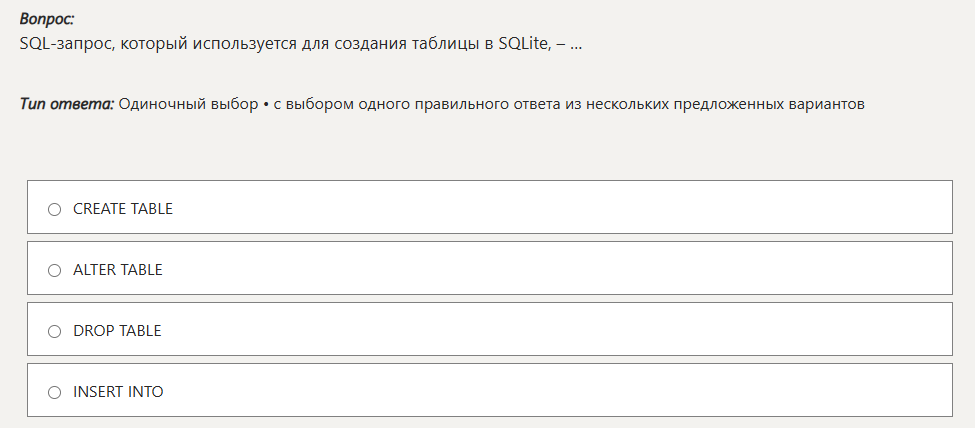Click "предложенных вариантов" in answer type description
The width and height of the screenshot is (975, 428).
769,105
